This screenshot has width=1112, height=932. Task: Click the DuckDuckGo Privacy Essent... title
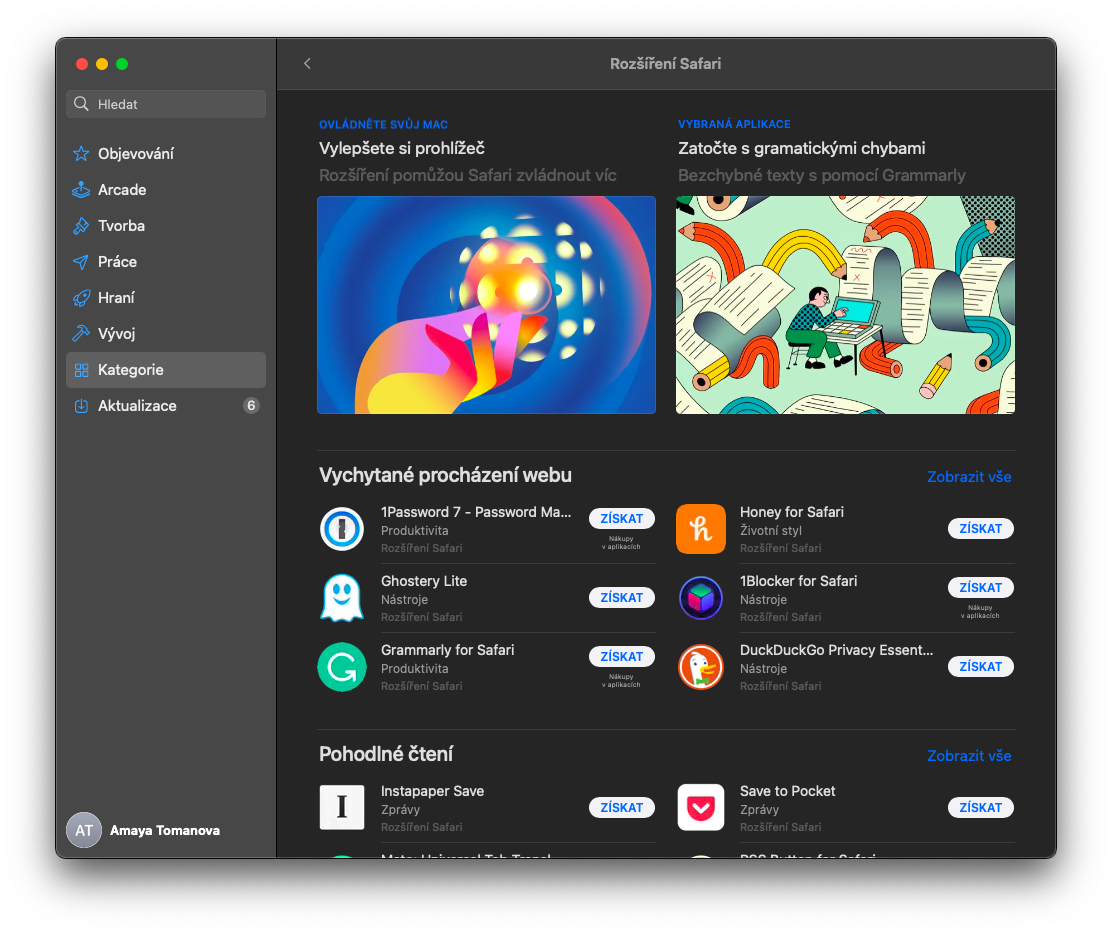836,650
